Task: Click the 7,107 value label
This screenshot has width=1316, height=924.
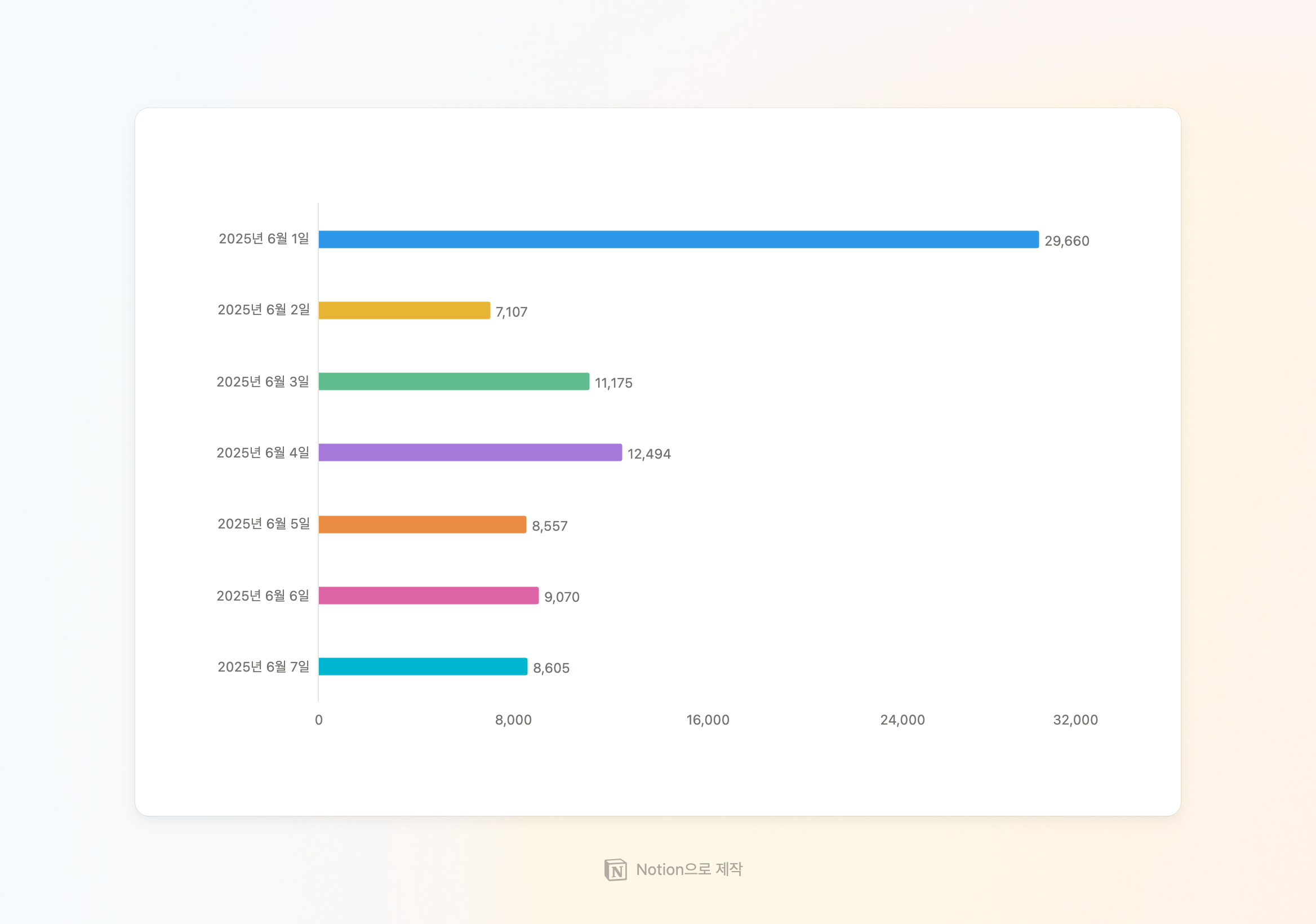Action: pos(512,312)
